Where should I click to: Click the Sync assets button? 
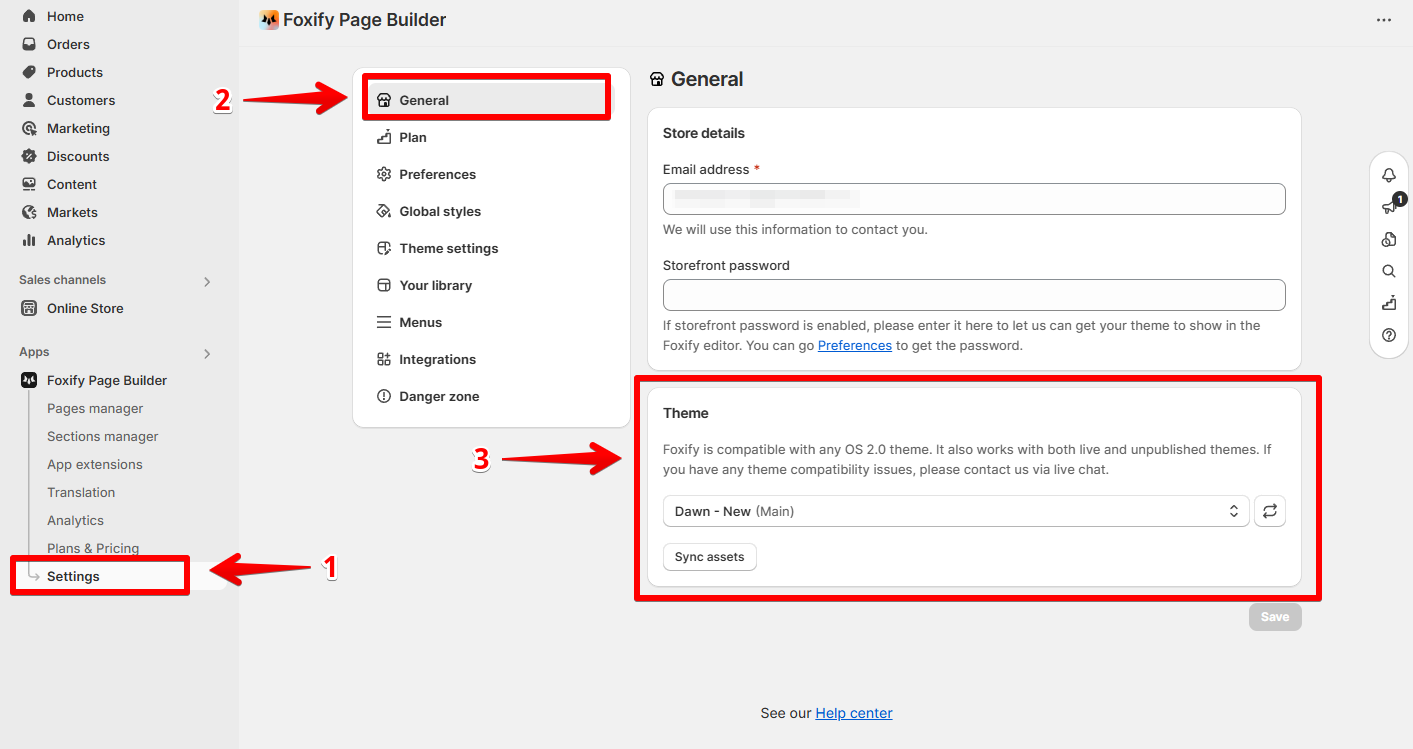point(710,557)
